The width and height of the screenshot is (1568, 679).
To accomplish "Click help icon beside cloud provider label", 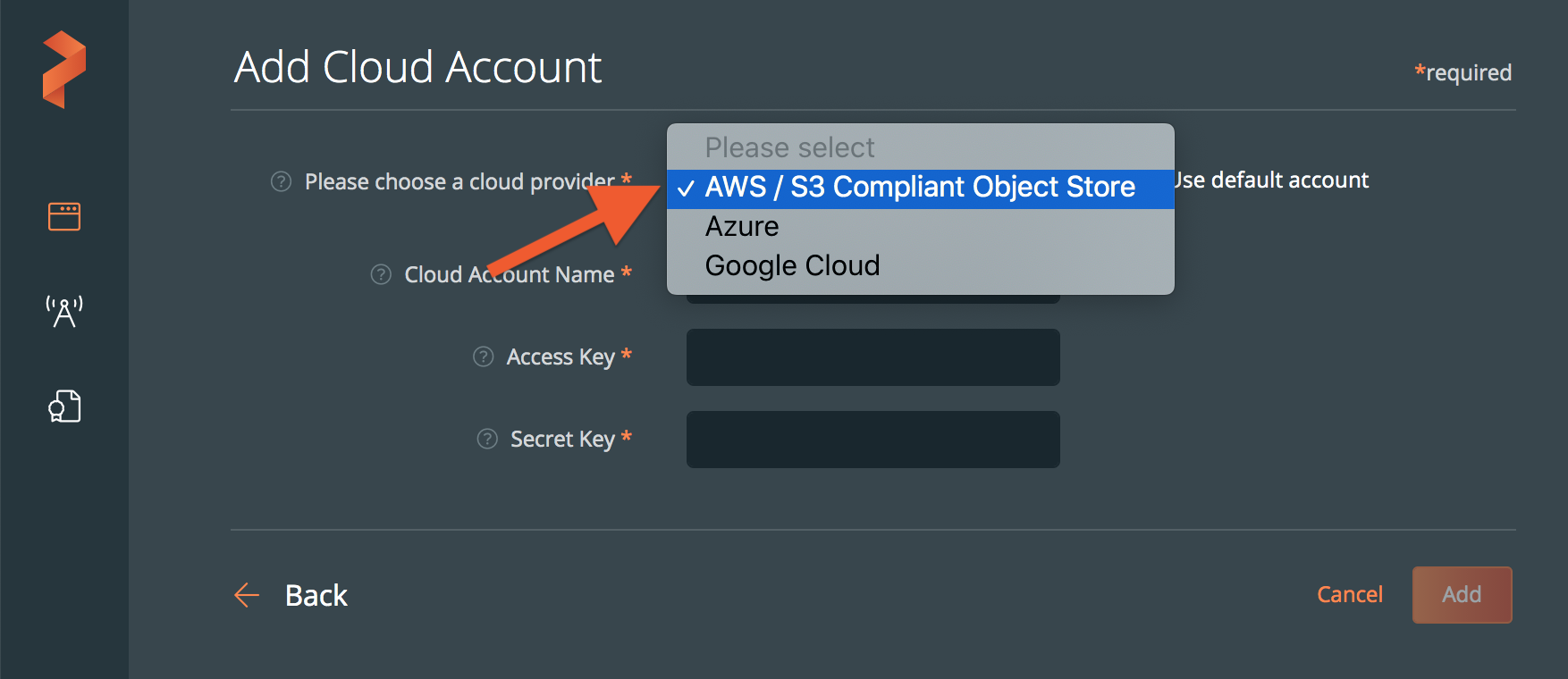I will click(281, 181).
